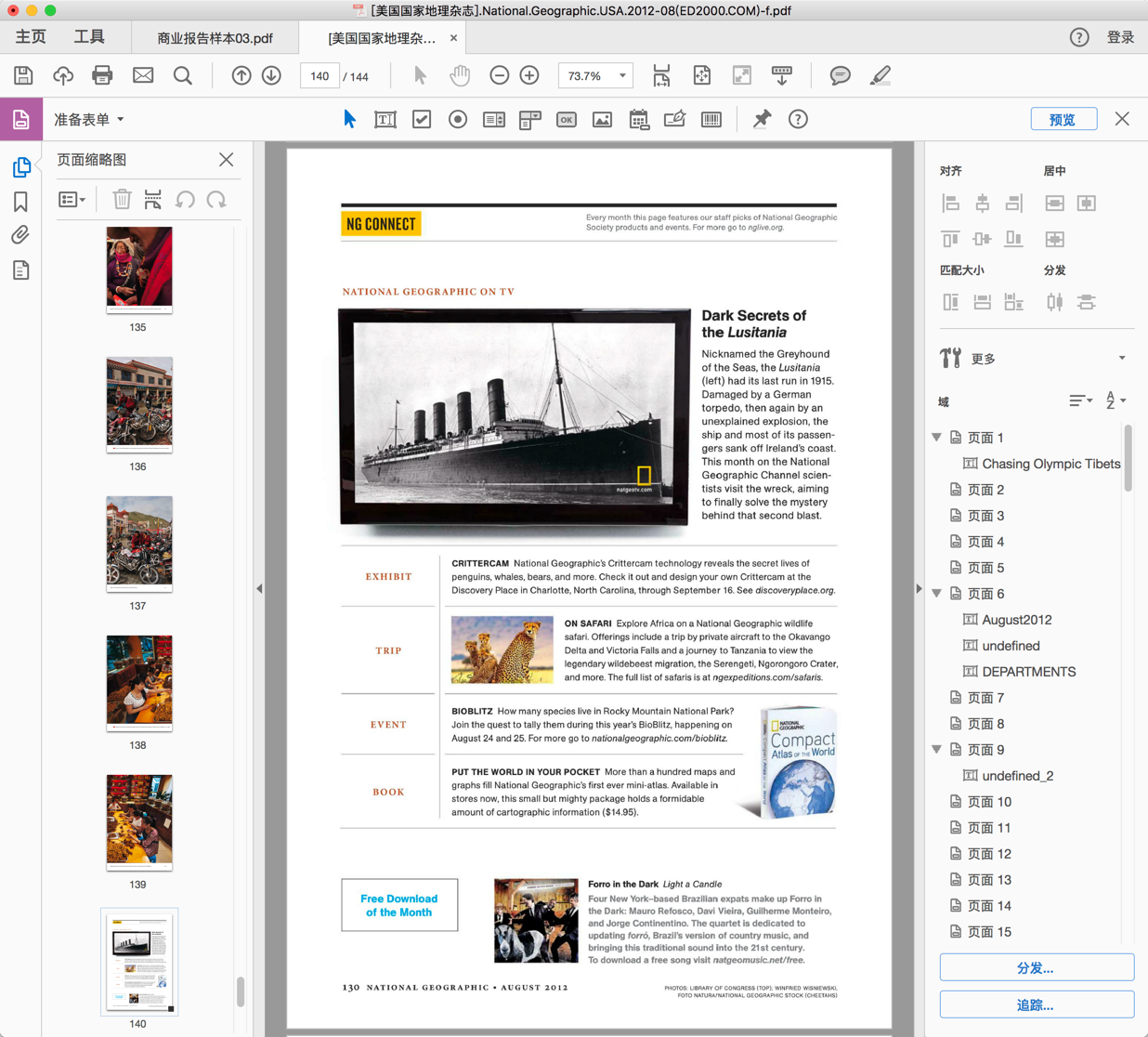Open form tools help icon
This screenshot has width=1148, height=1037.
click(798, 119)
